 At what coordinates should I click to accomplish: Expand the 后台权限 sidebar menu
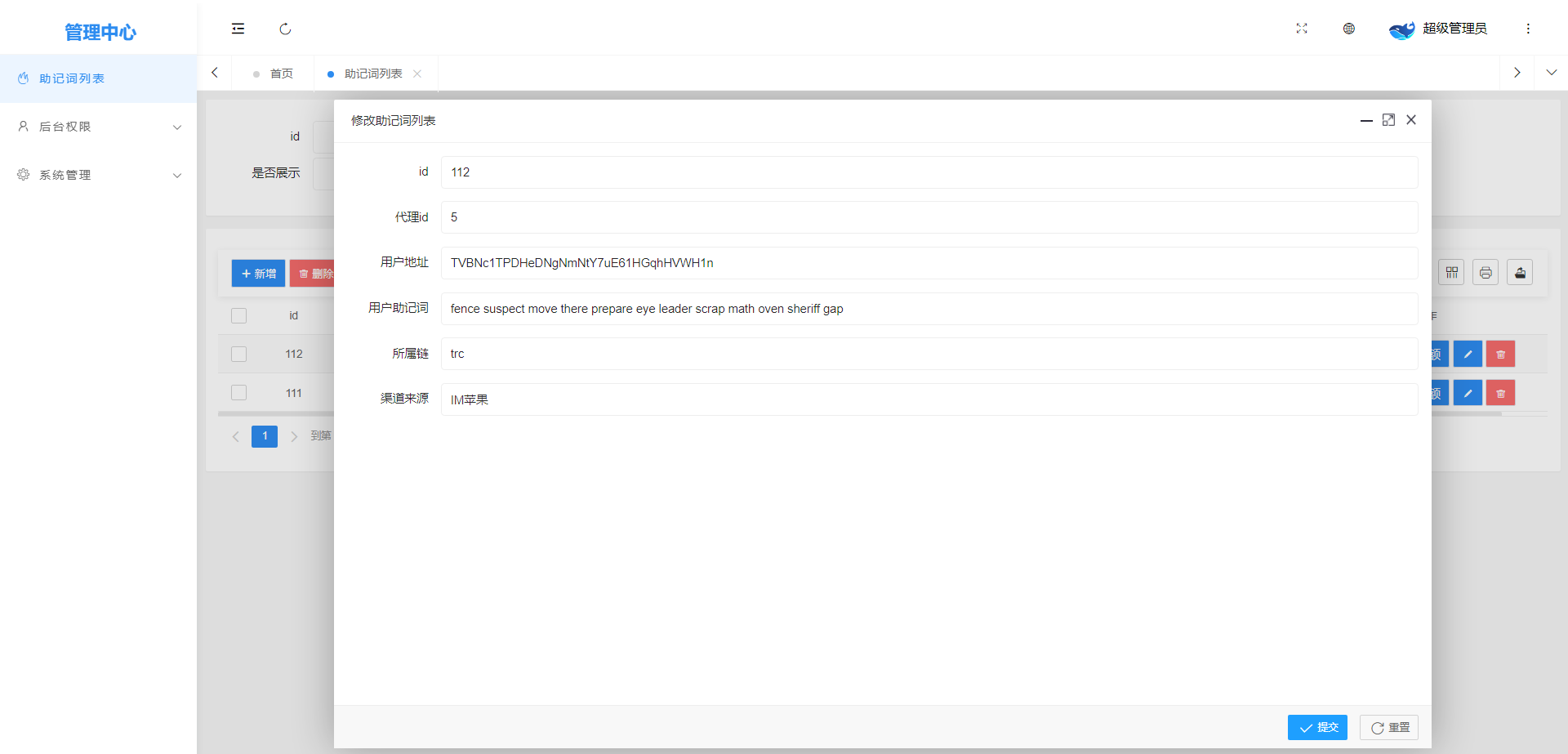click(98, 127)
